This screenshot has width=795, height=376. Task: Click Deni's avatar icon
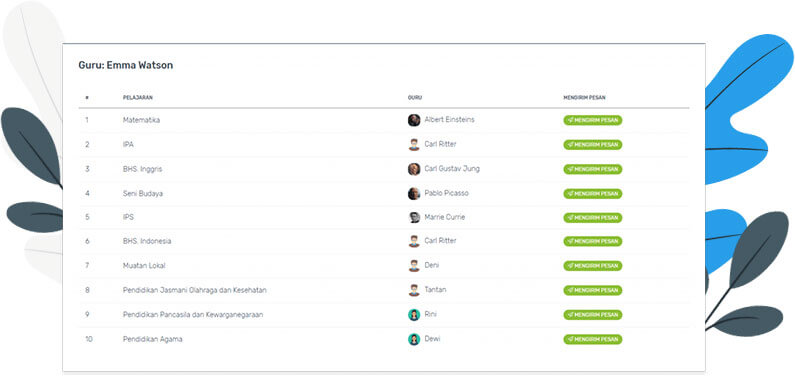pyautogui.click(x=414, y=266)
